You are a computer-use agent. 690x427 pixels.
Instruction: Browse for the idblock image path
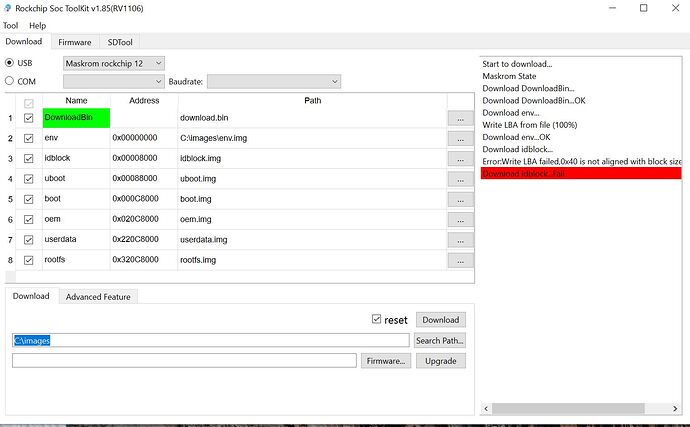[x=459, y=158]
